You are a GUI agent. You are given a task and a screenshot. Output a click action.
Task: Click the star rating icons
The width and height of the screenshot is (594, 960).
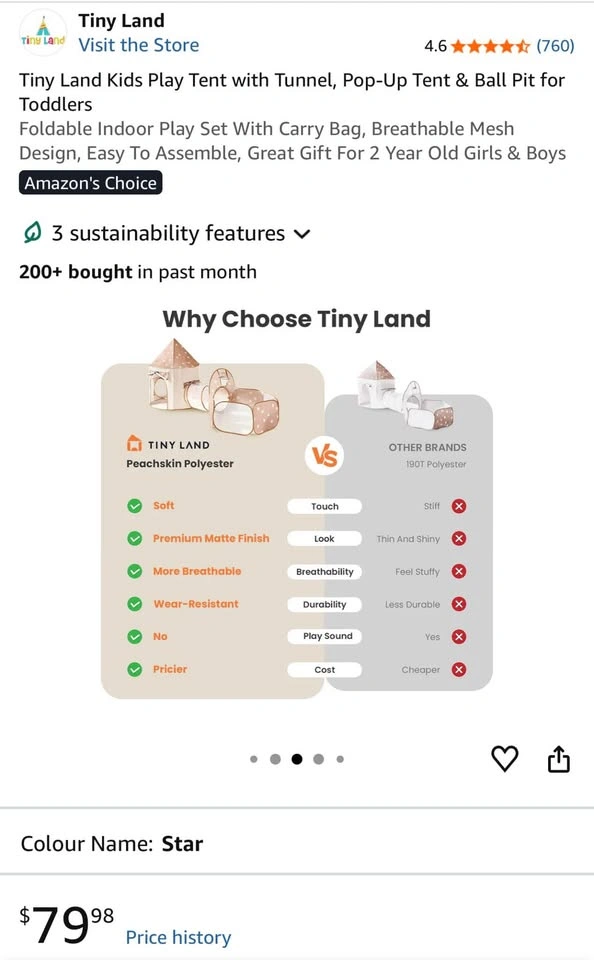click(x=490, y=46)
